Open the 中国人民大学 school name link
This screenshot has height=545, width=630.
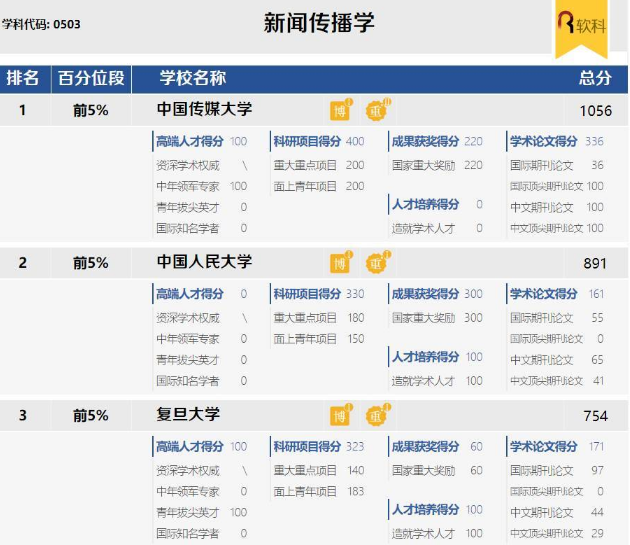pyautogui.click(x=205, y=262)
